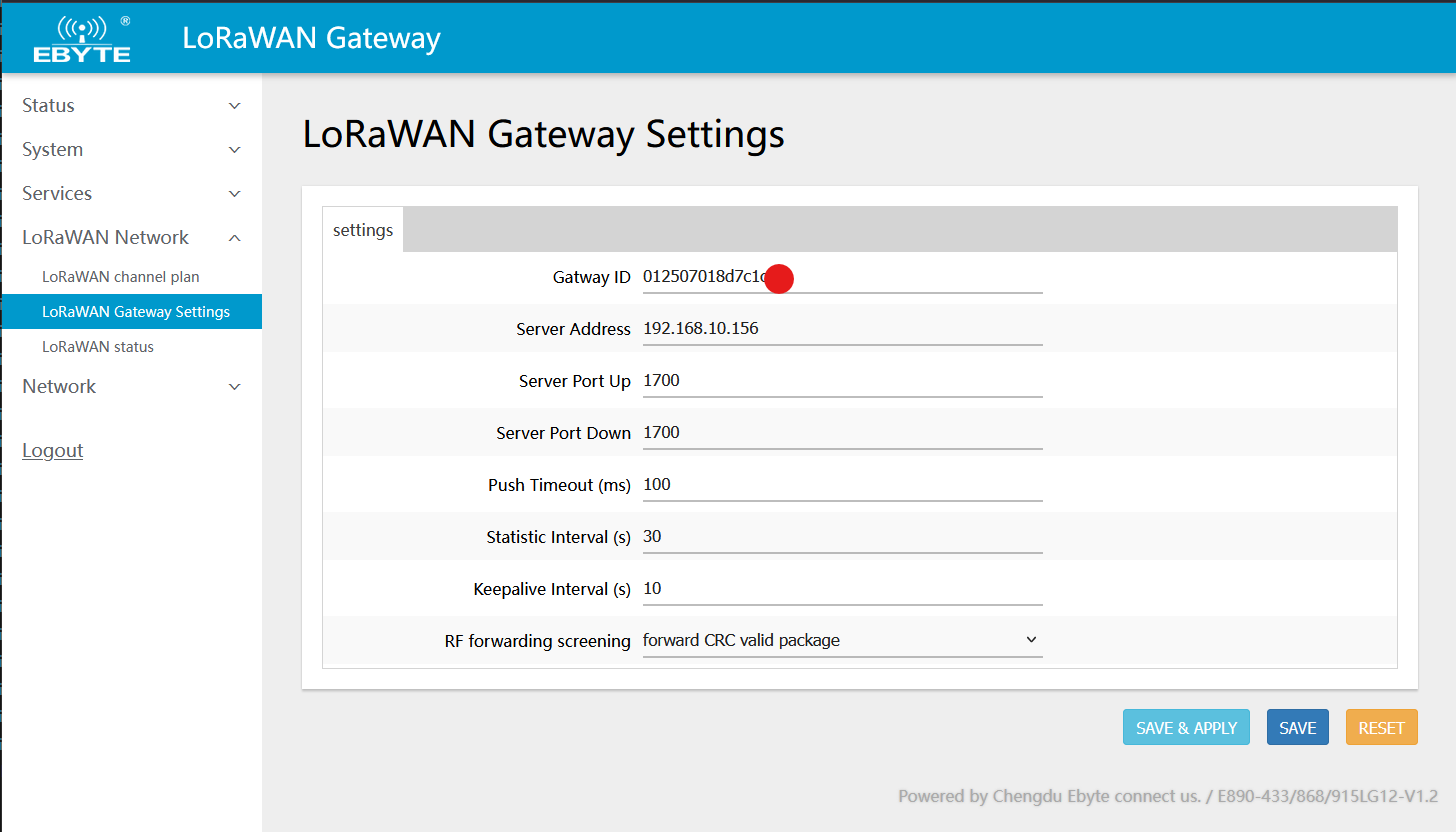Click the Logout link
This screenshot has height=832, width=1456.
coord(52,451)
